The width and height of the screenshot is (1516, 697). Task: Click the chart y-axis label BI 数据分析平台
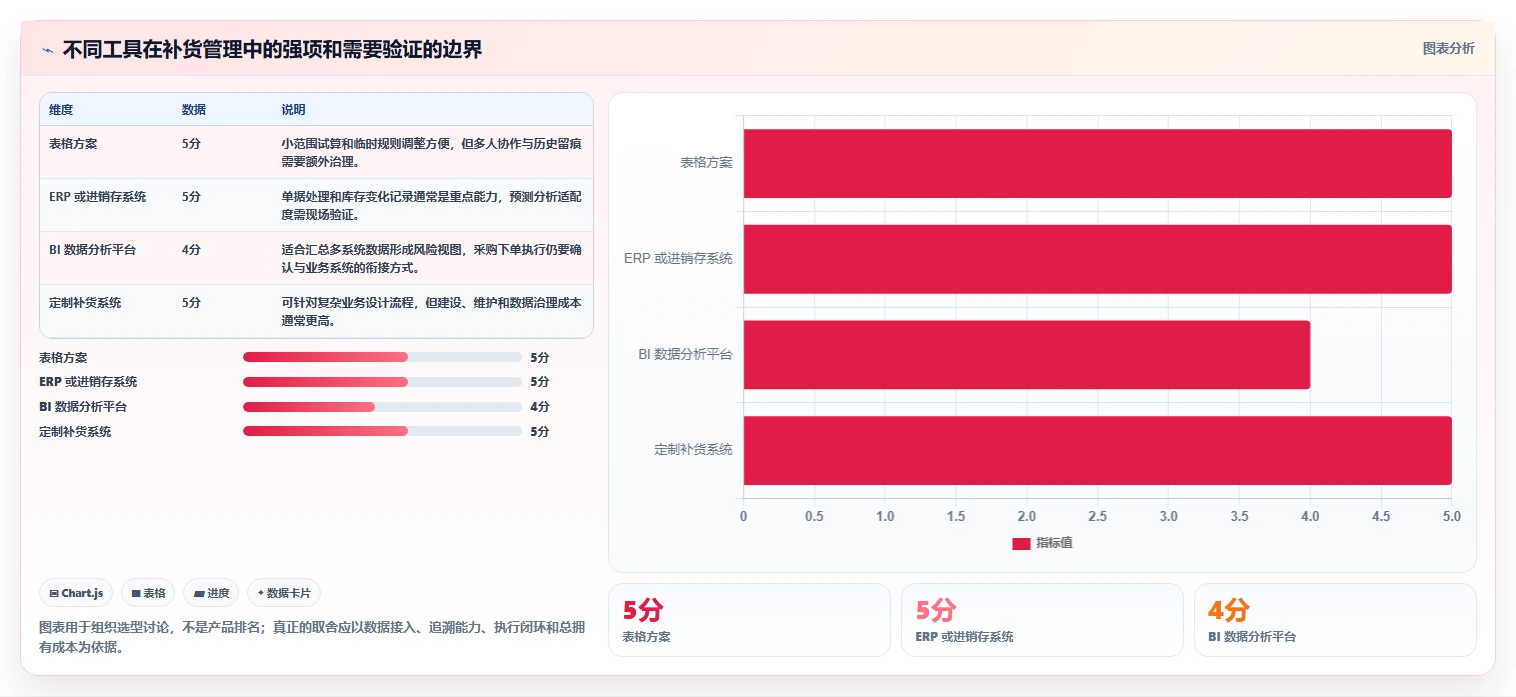click(685, 355)
